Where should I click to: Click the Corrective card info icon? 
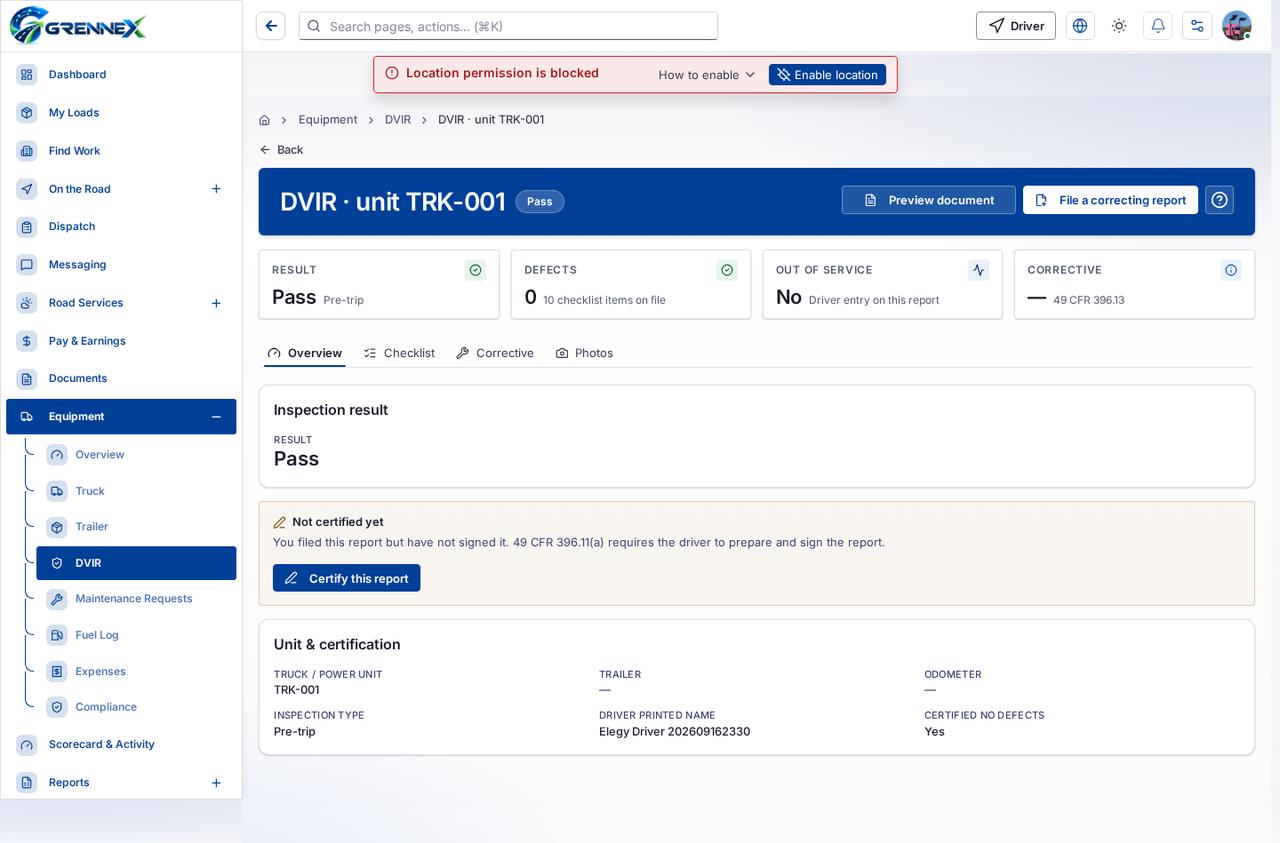(x=1231, y=270)
